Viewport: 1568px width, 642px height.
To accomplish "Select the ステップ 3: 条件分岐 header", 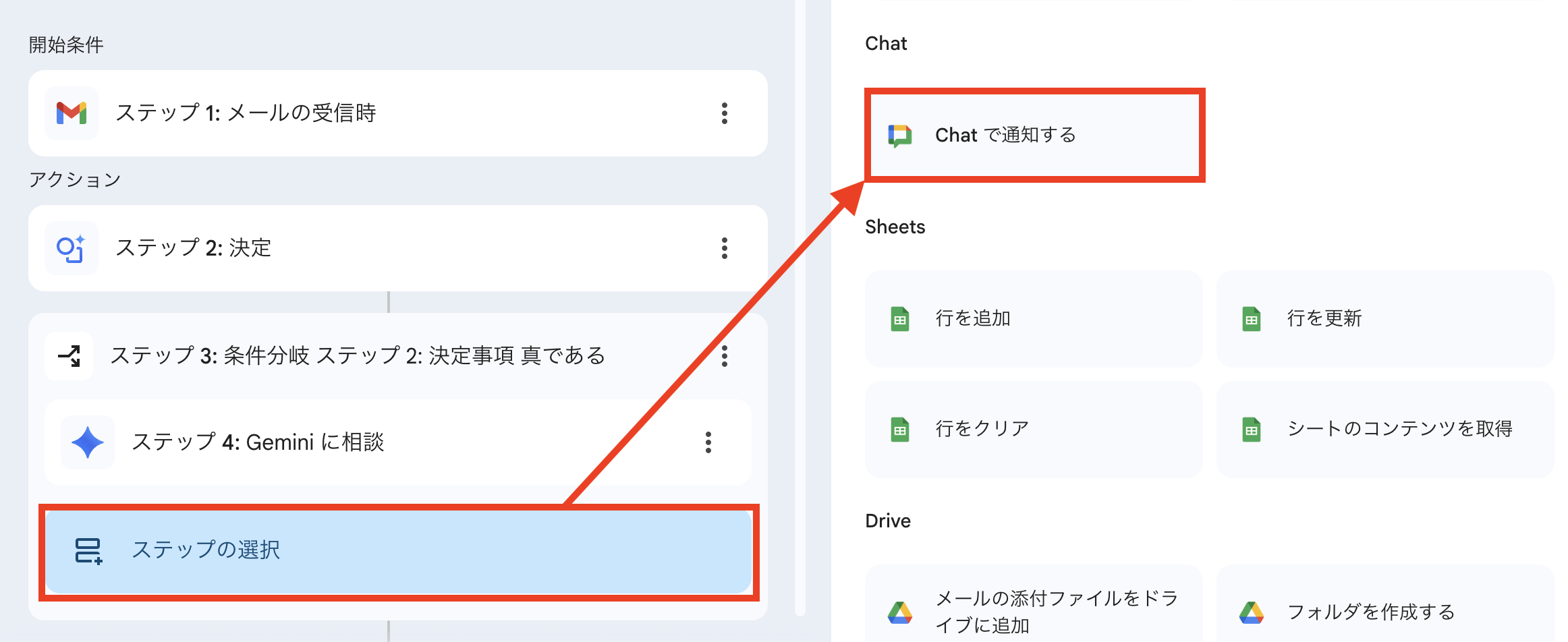I will point(398,355).
